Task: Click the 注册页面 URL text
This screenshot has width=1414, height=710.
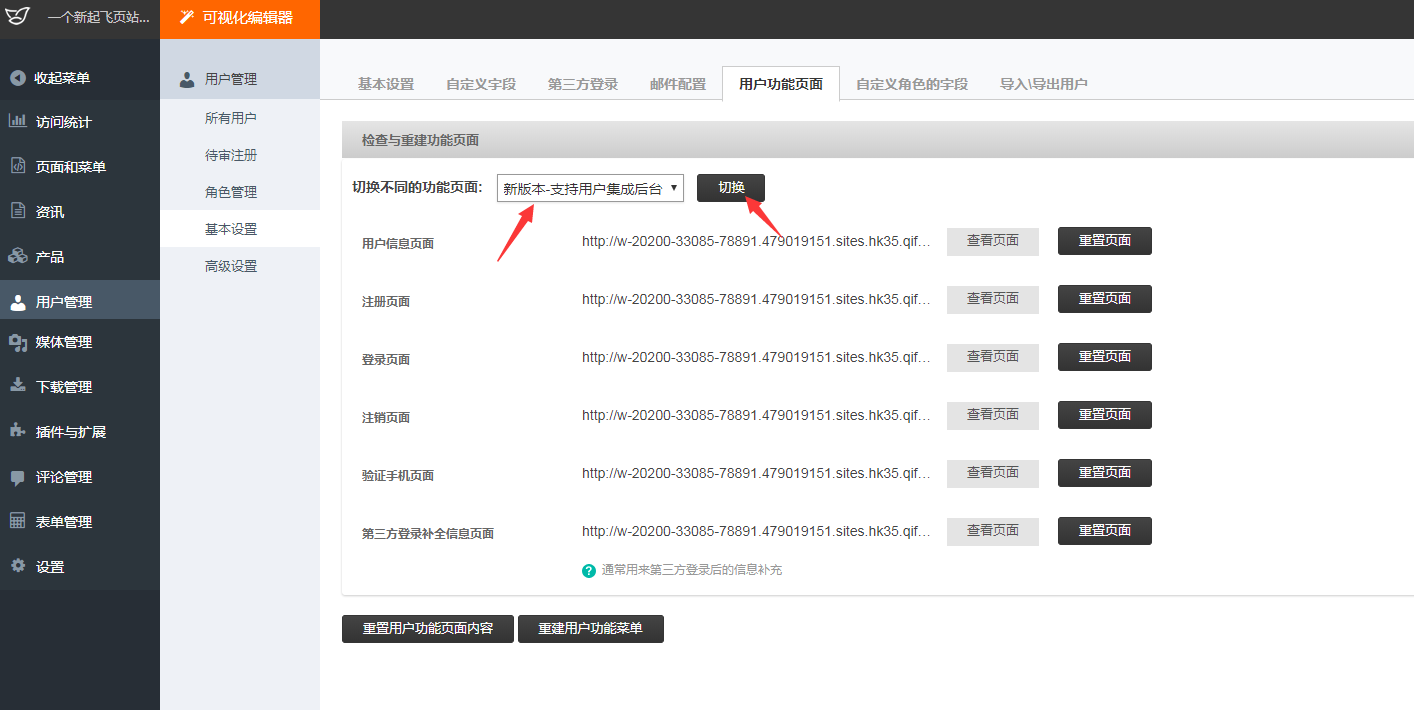Action: 756,299
